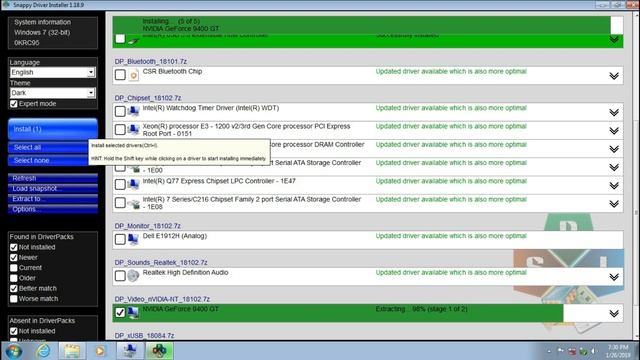
Task: Click the Refresh menu item
Action: 53,178
